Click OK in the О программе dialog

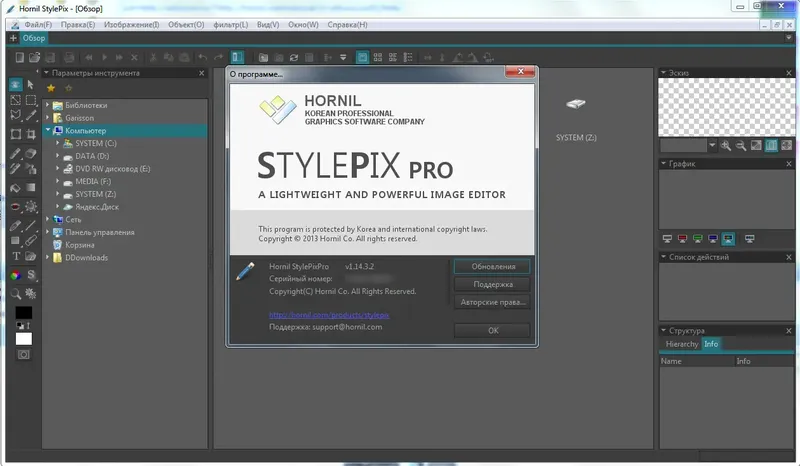[x=492, y=330]
